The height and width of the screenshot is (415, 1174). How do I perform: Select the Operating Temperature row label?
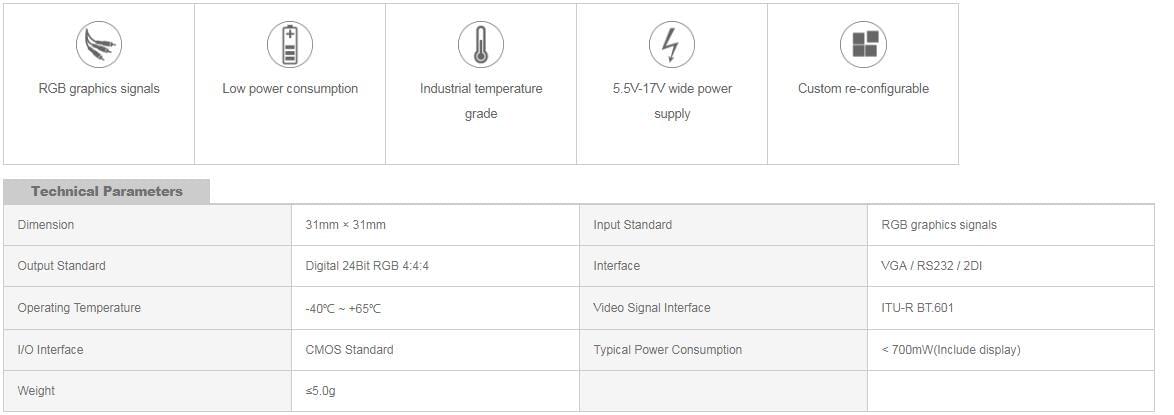[x=79, y=308]
